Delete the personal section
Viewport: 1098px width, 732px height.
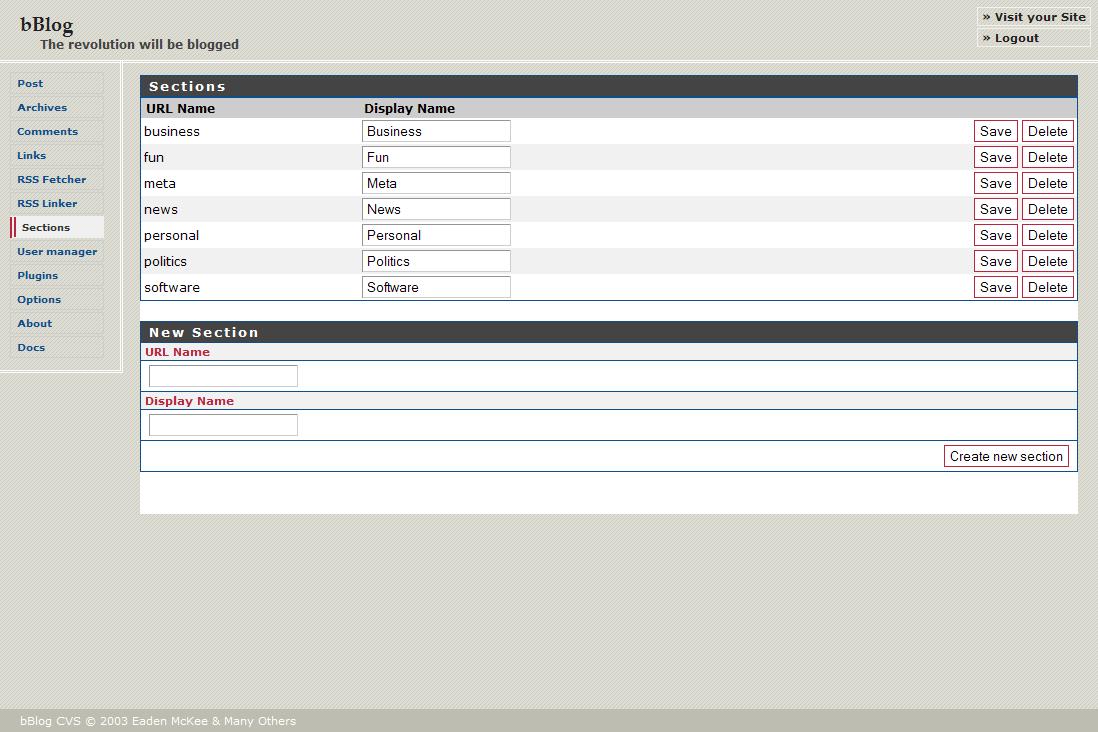pyautogui.click(x=1048, y=235)
